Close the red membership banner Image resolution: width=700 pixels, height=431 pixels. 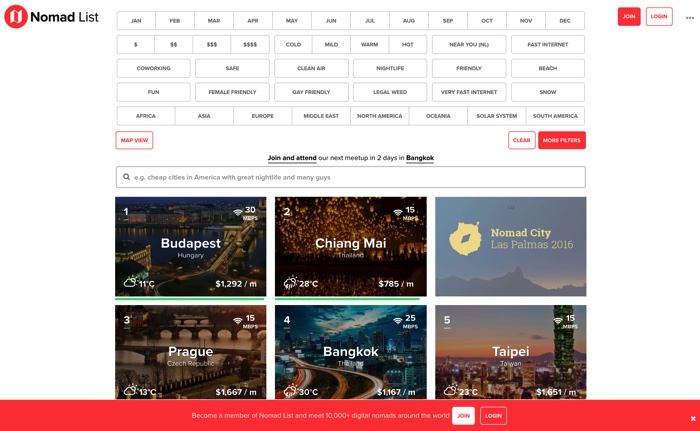click(693, 418)
